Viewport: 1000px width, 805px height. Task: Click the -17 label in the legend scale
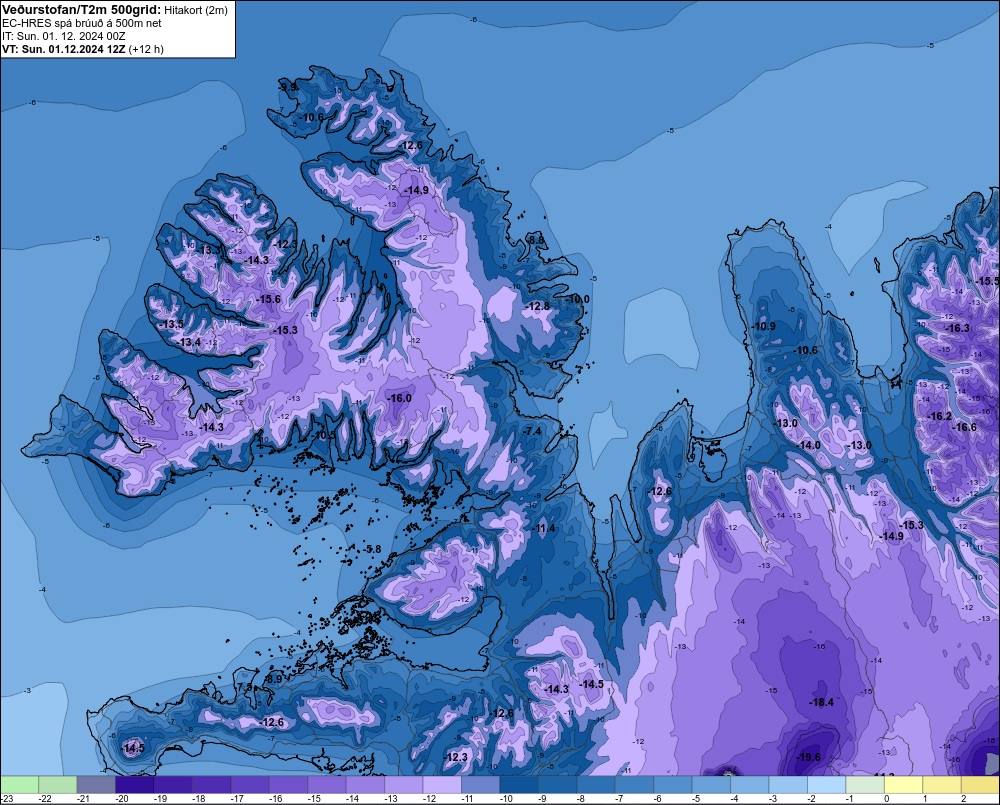(237, 799)
